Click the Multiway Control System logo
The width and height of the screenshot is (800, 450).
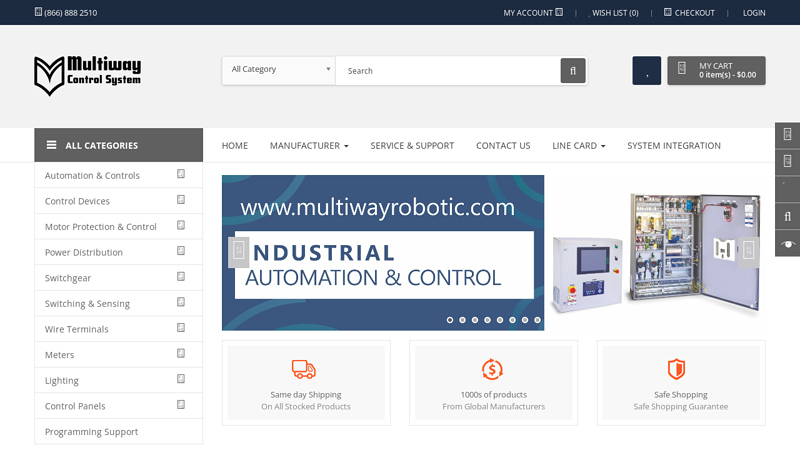[88, 76]
